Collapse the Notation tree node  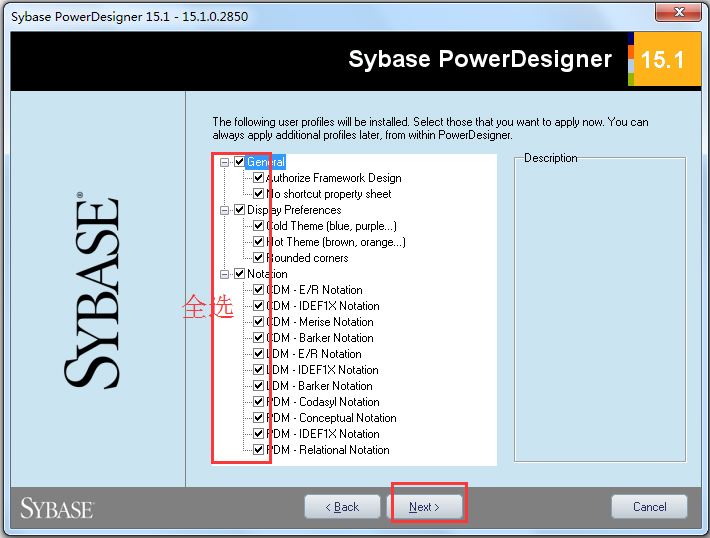pos(226,274)
